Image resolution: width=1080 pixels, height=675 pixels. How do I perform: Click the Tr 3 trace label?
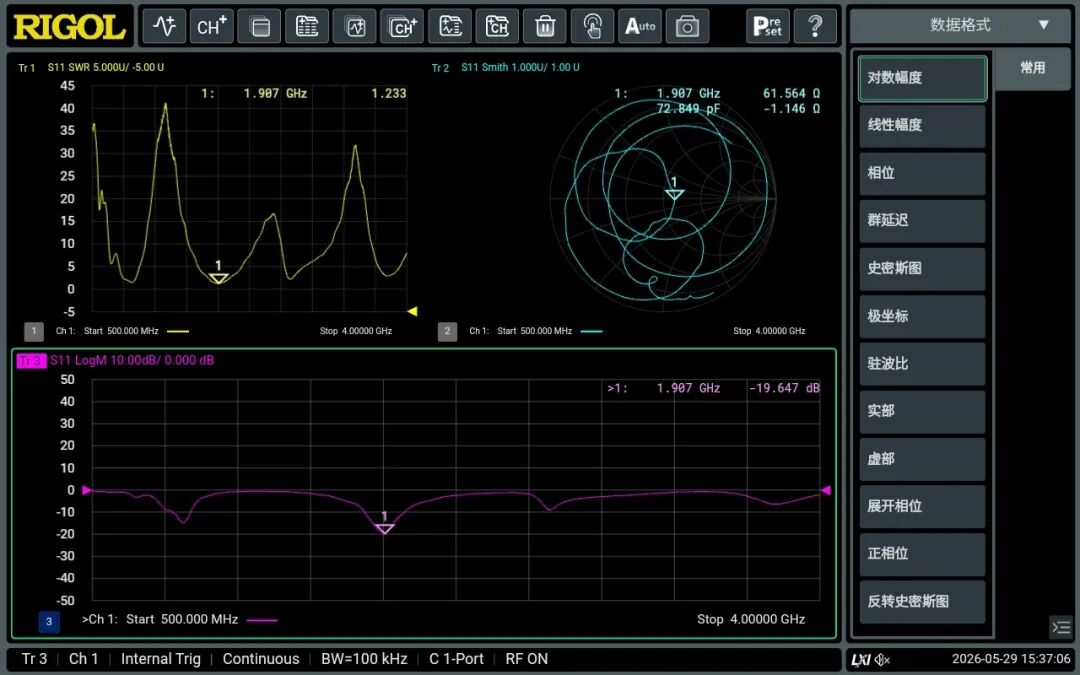click(31, 360)
